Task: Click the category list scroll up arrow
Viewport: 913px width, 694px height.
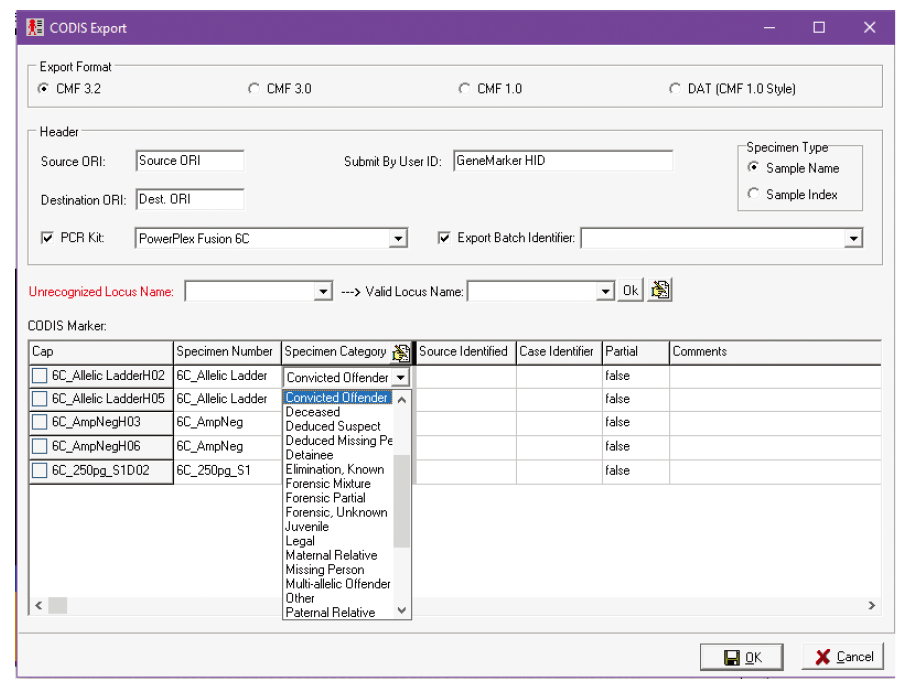Action: [x=402, y=400]
